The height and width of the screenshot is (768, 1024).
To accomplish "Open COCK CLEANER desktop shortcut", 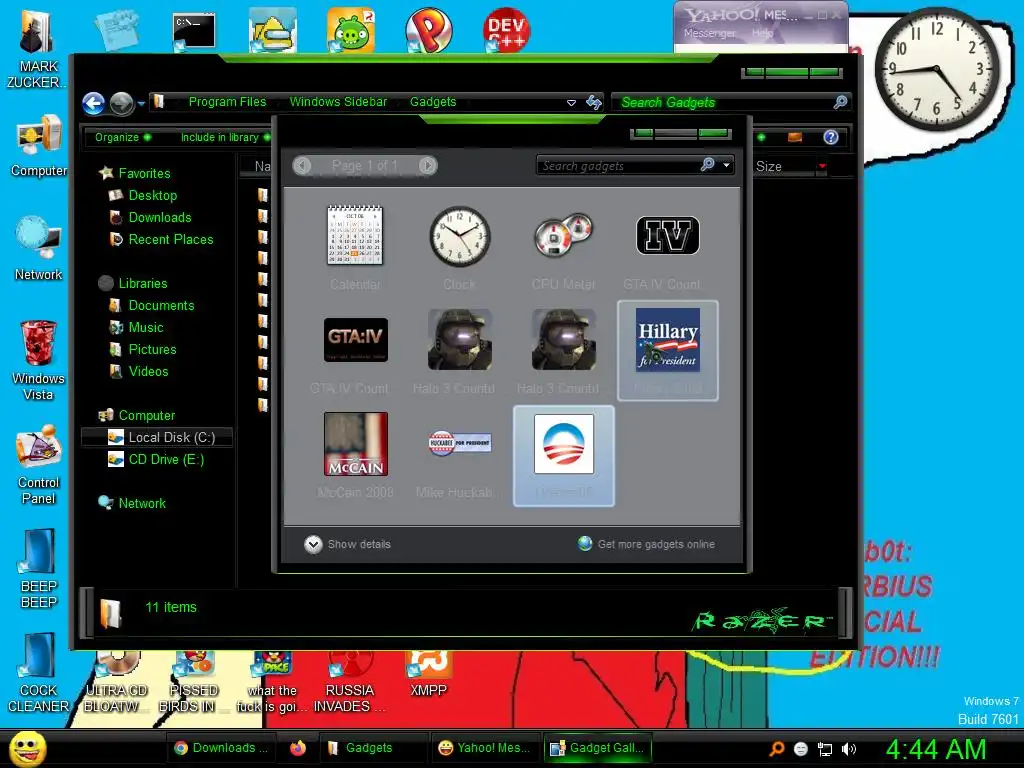I will click(x=38, y=672).
